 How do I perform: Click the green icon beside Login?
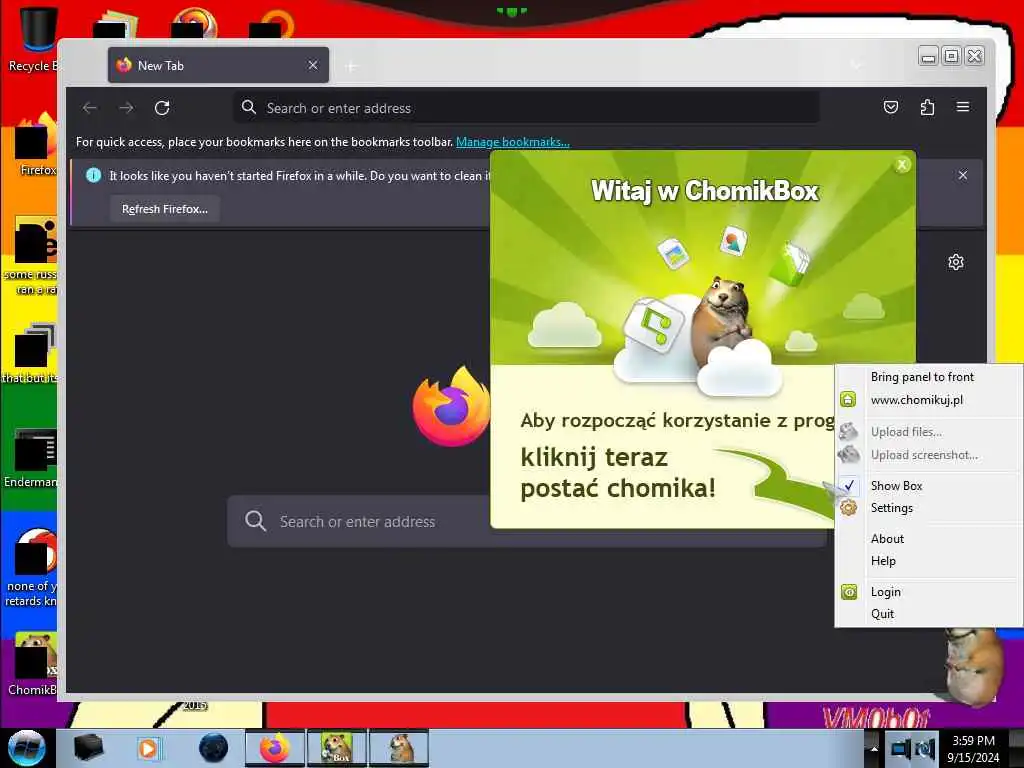pyautogui.click(x=848, y=592)
